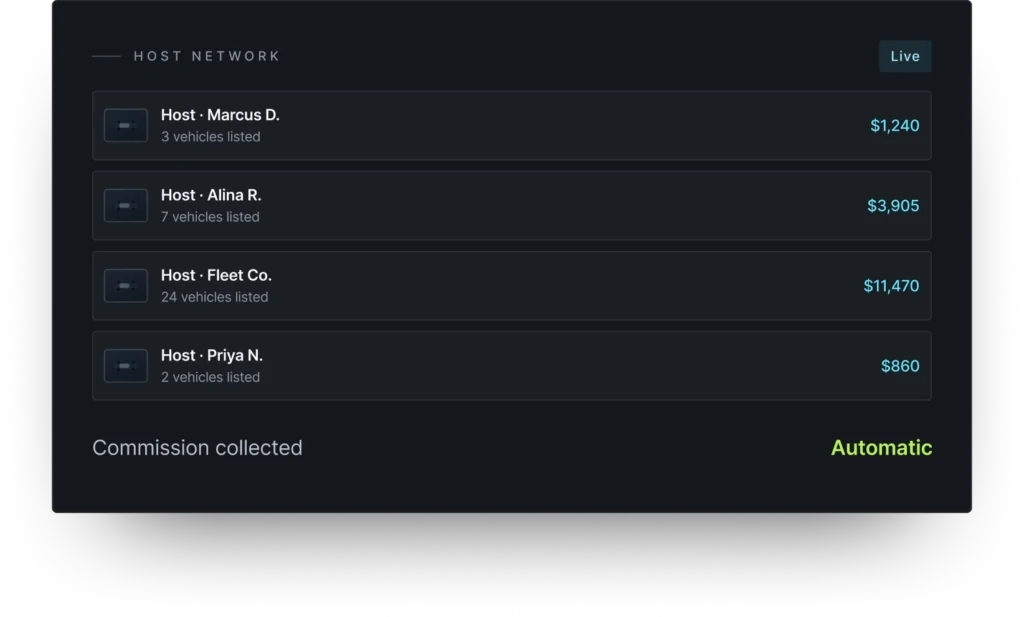
Task: Select the Host · Fleet Co. name
Action: click(x=216, y=275)
